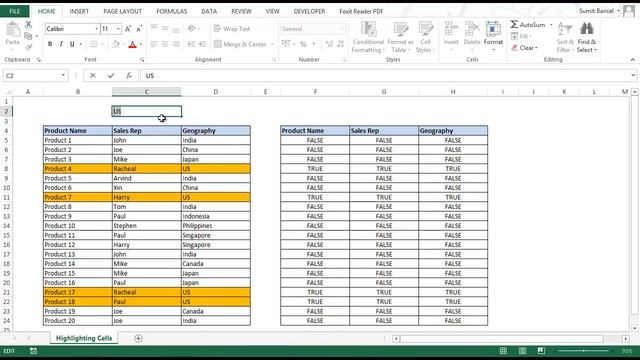Switch to Page Break Preview in status bar
The image size is (640, 360).
coord(541,351)
